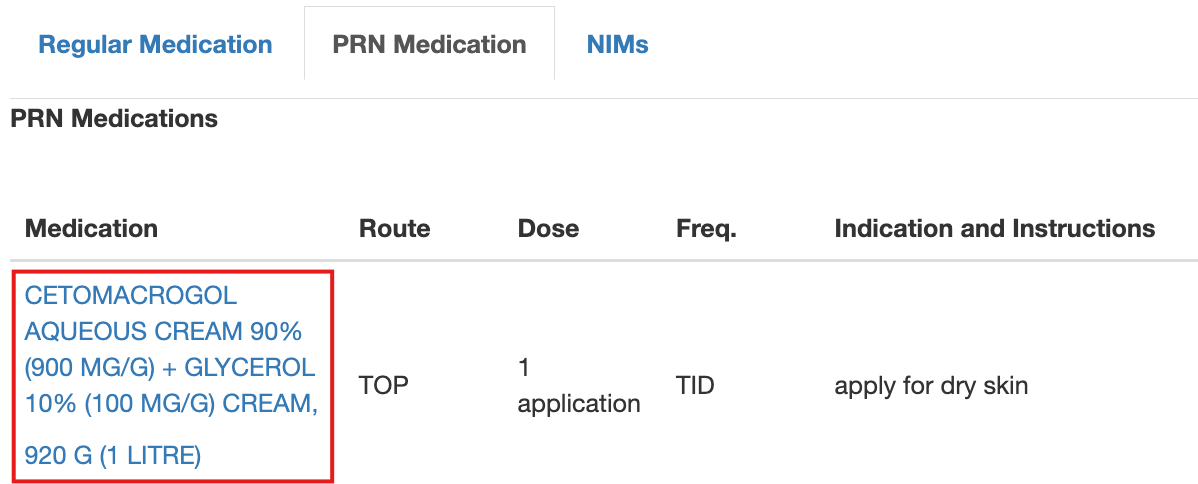This screenshot has height=484, width=1198.
Task: Click the word GLYCEROL in medication link
Action: [x=250, y=367]
